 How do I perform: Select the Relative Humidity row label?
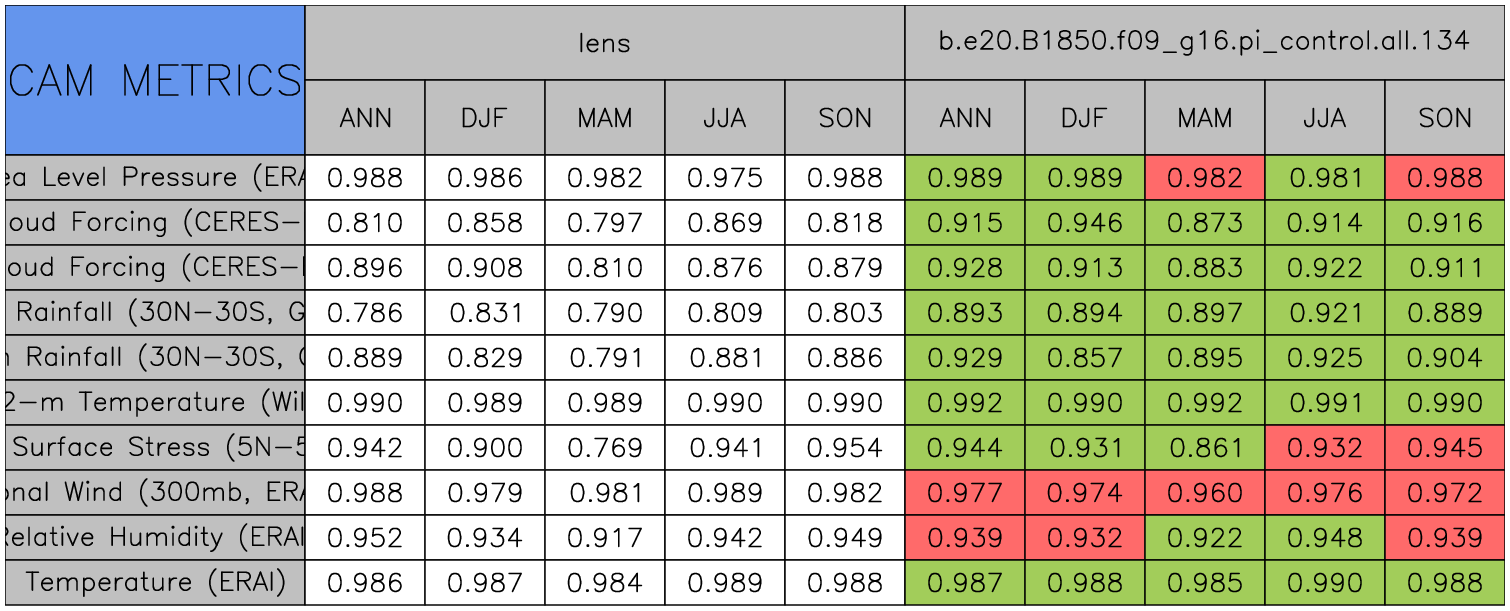coord(155,538)
